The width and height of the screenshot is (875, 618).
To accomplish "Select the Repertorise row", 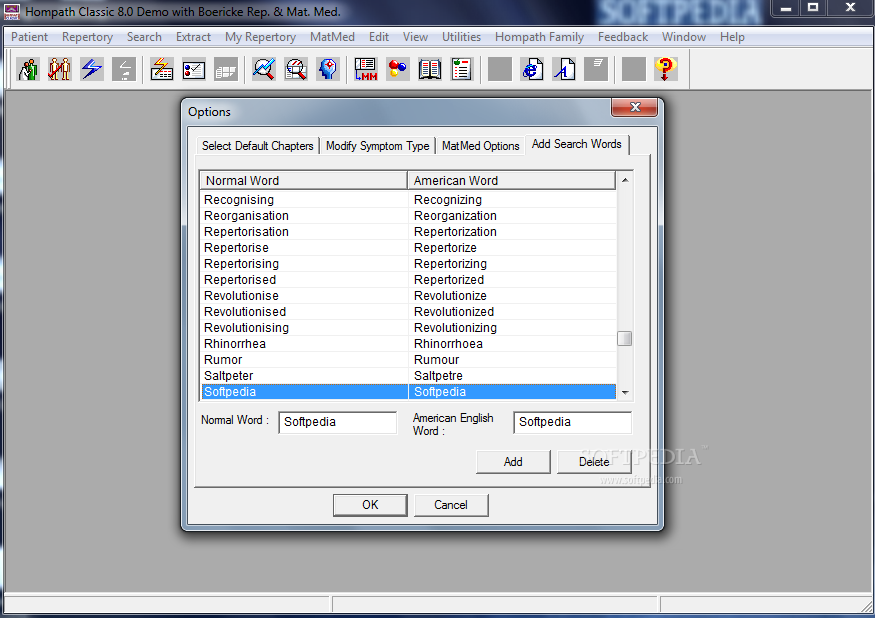I will click(408, 248).
